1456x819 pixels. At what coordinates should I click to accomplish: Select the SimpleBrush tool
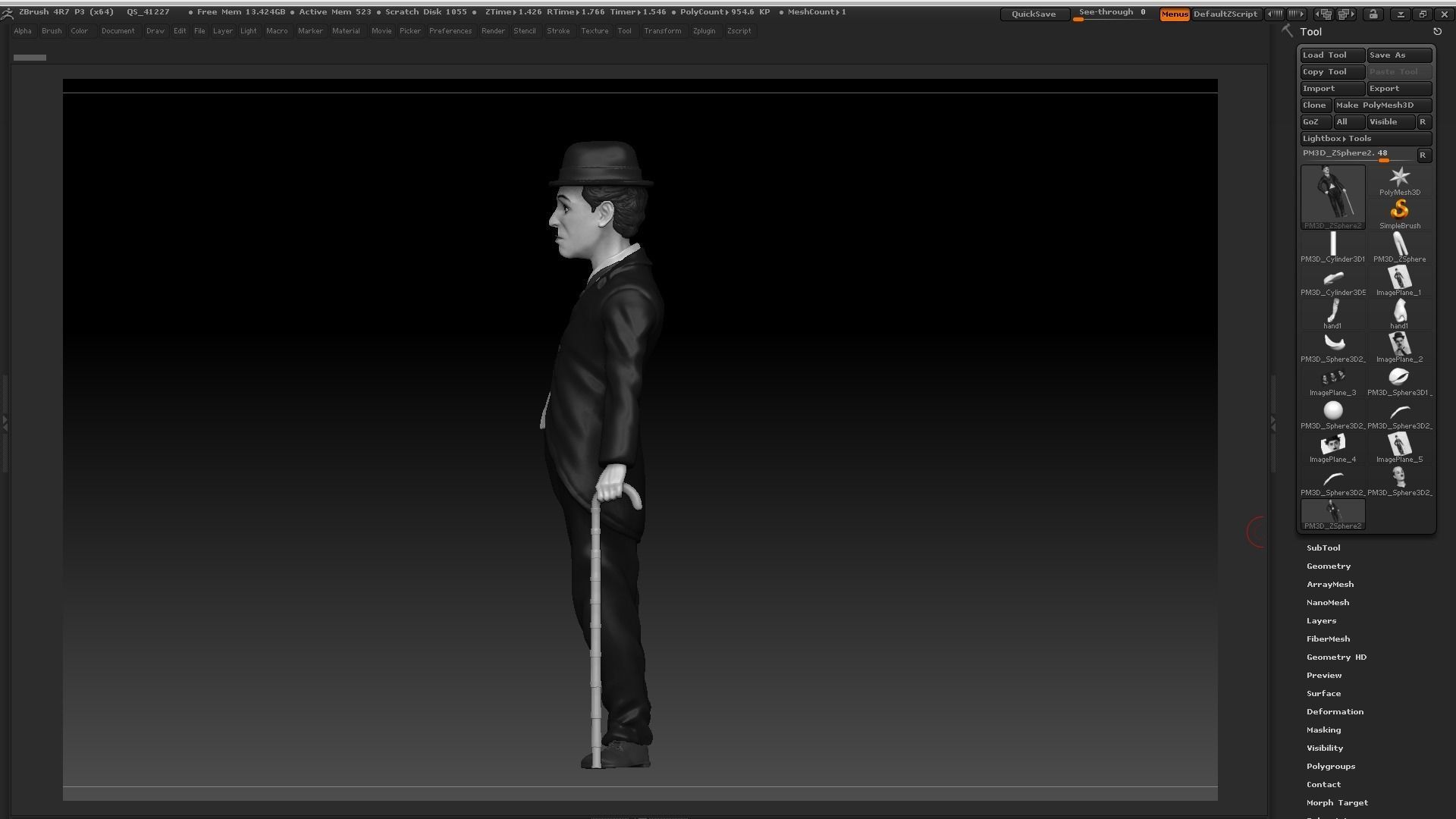click(1399, 215)
